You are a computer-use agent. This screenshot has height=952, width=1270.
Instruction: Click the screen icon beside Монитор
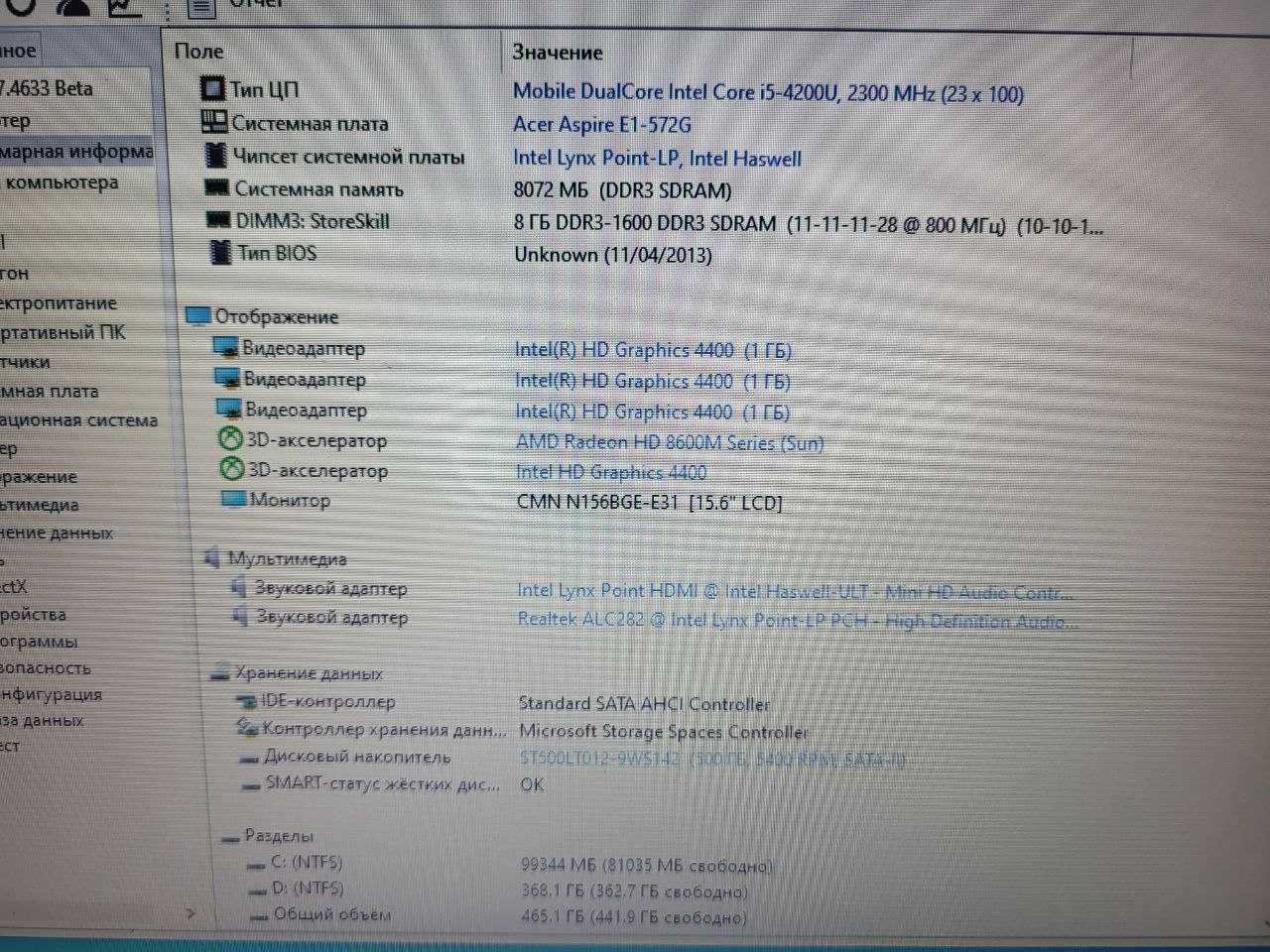tap(233, 499)
